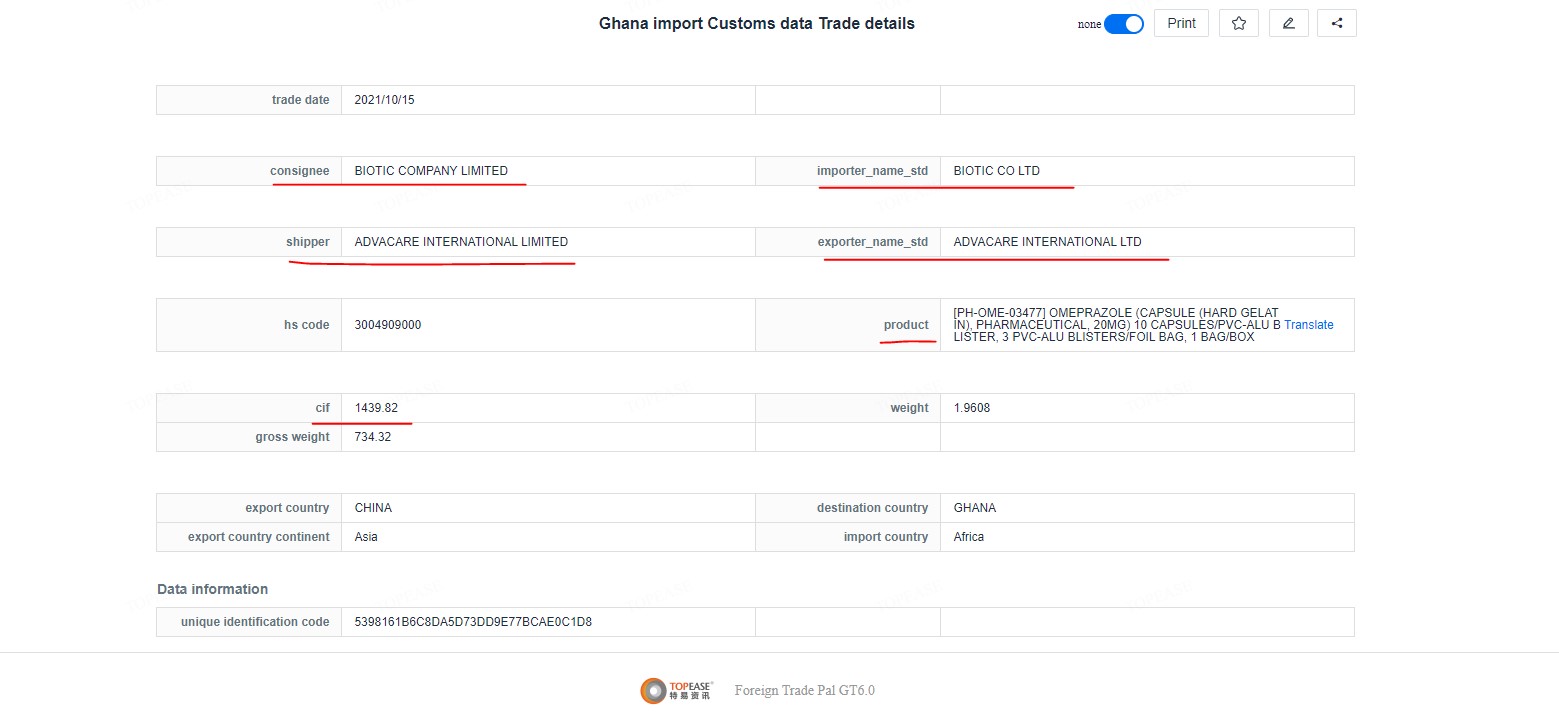
Task: Click the 'Data information' section heading
Action: point(212,589)
